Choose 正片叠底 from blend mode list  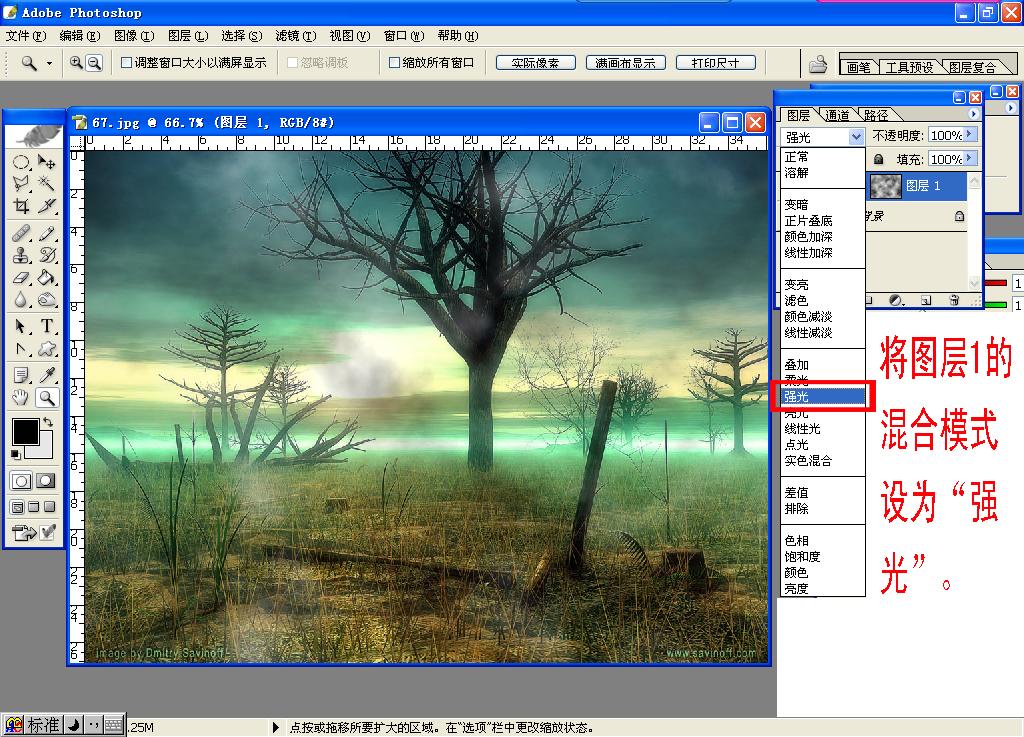[808, 221]
